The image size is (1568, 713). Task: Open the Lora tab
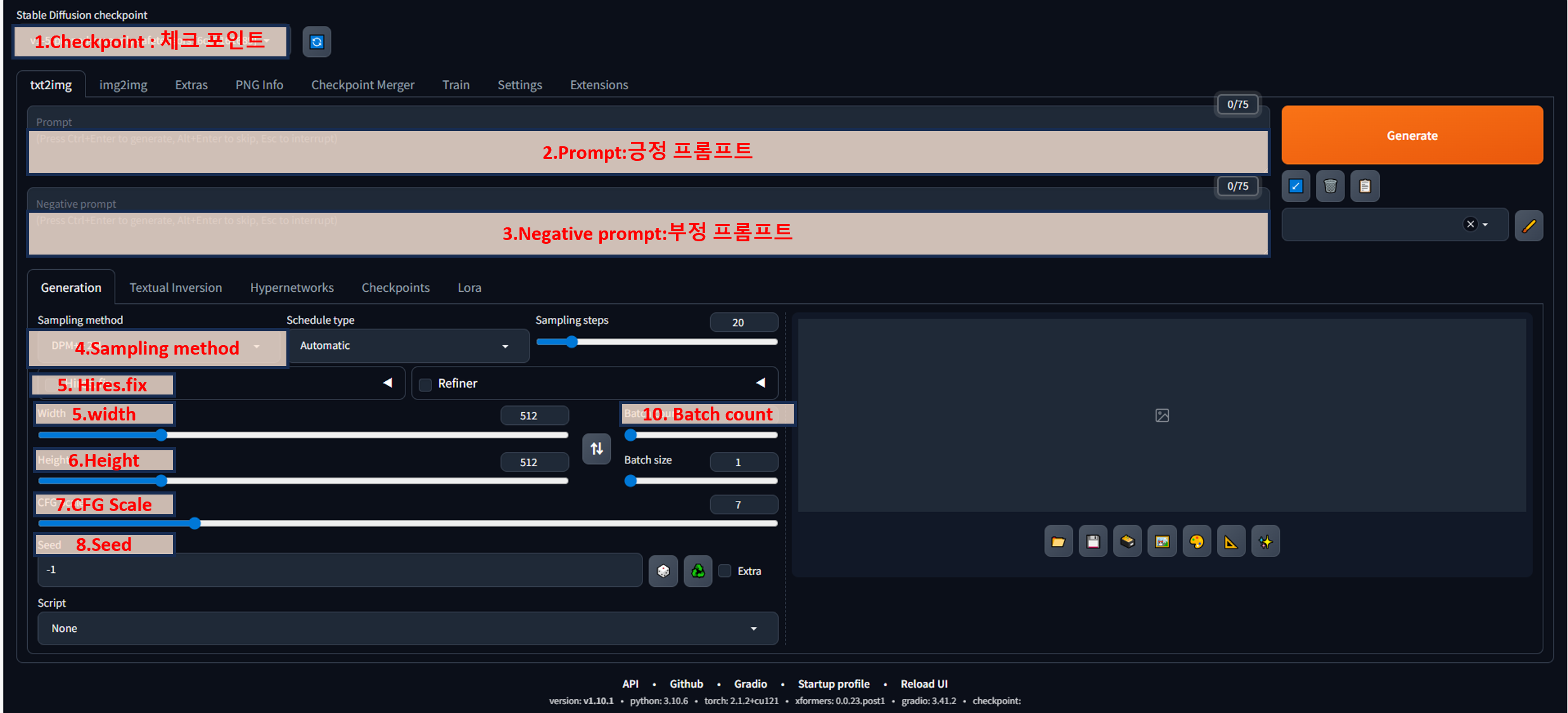469,287
